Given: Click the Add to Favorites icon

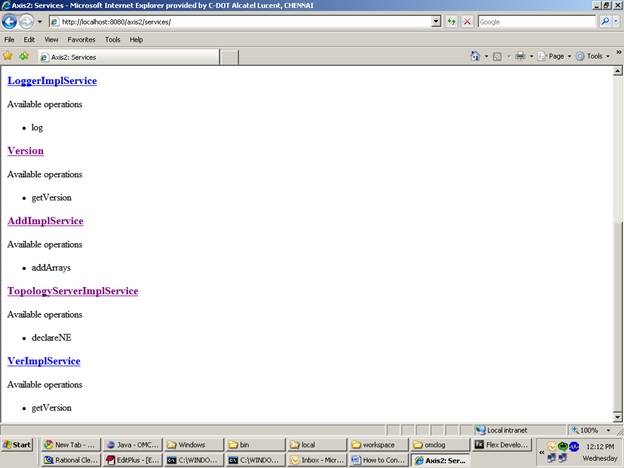Looking at the screenshot, I should [x=24, y=56].
